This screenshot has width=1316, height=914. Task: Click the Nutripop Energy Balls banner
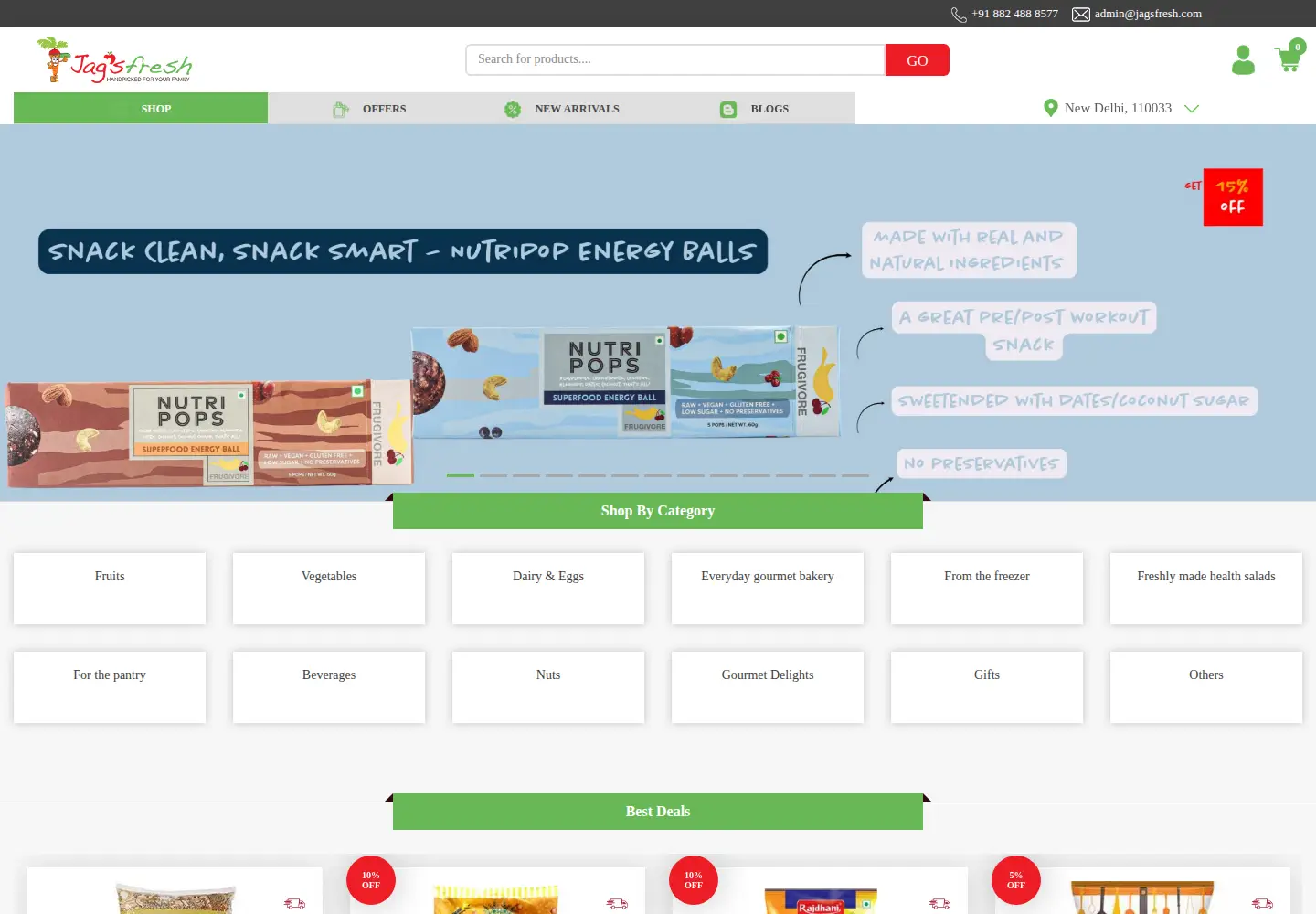click(658, 313)
